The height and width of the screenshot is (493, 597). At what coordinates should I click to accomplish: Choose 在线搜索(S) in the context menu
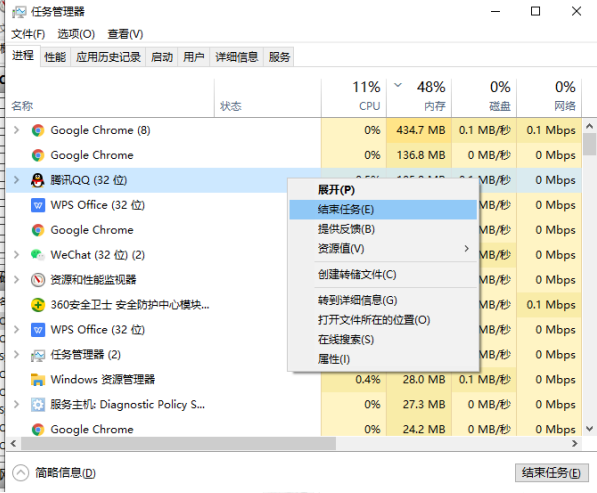(383, 340)
